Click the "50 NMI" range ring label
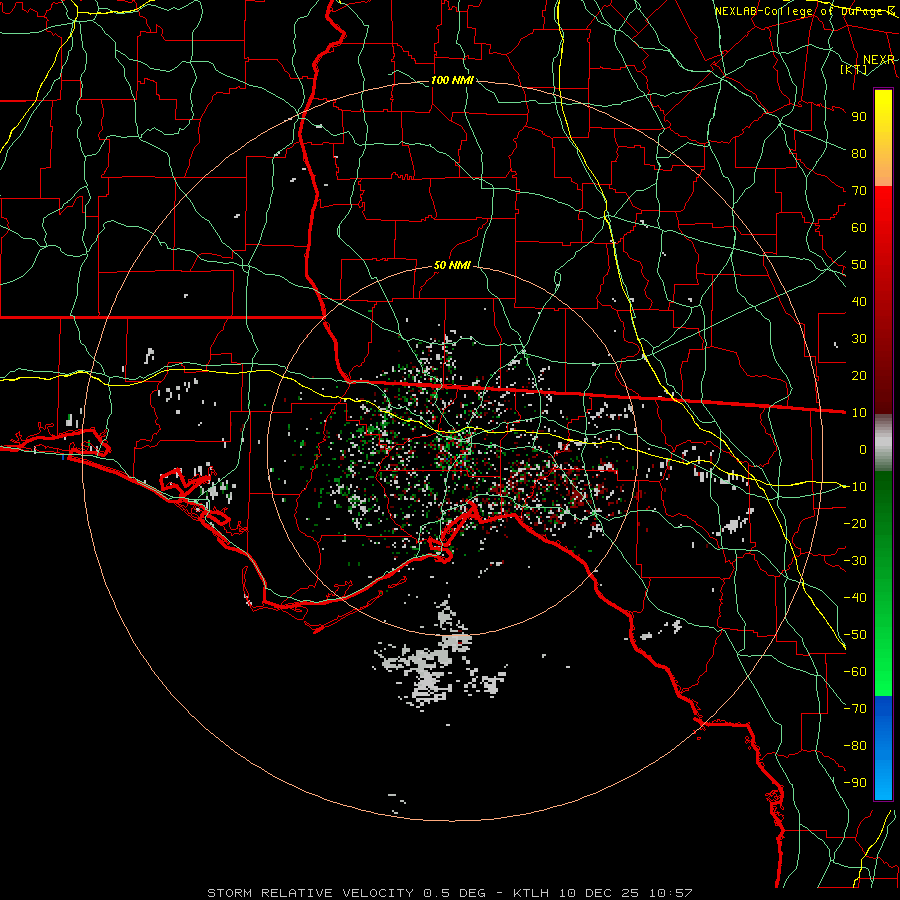900x900 pixels. pyautogui.click(x=452, y=265)
